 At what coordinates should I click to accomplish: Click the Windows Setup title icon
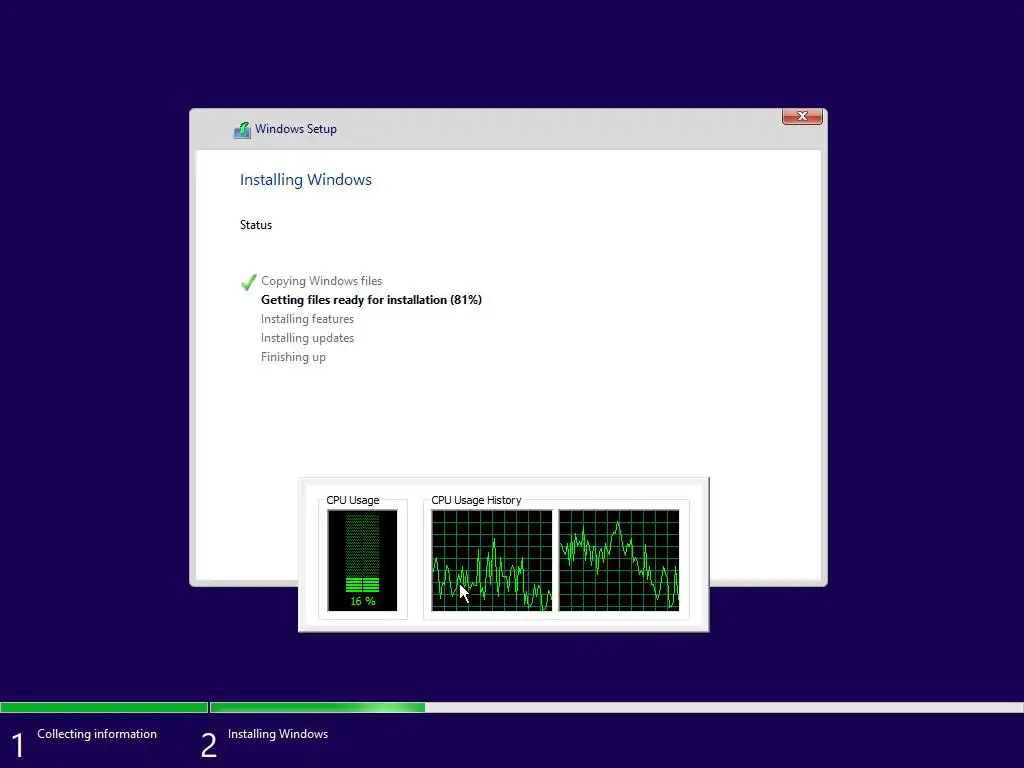point(242,130)
